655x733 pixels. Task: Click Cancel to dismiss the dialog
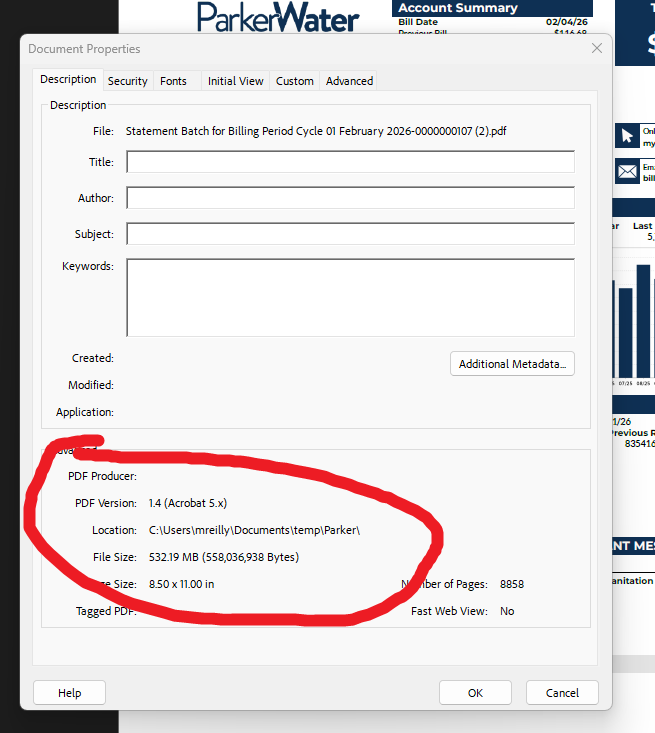[562, 693]
